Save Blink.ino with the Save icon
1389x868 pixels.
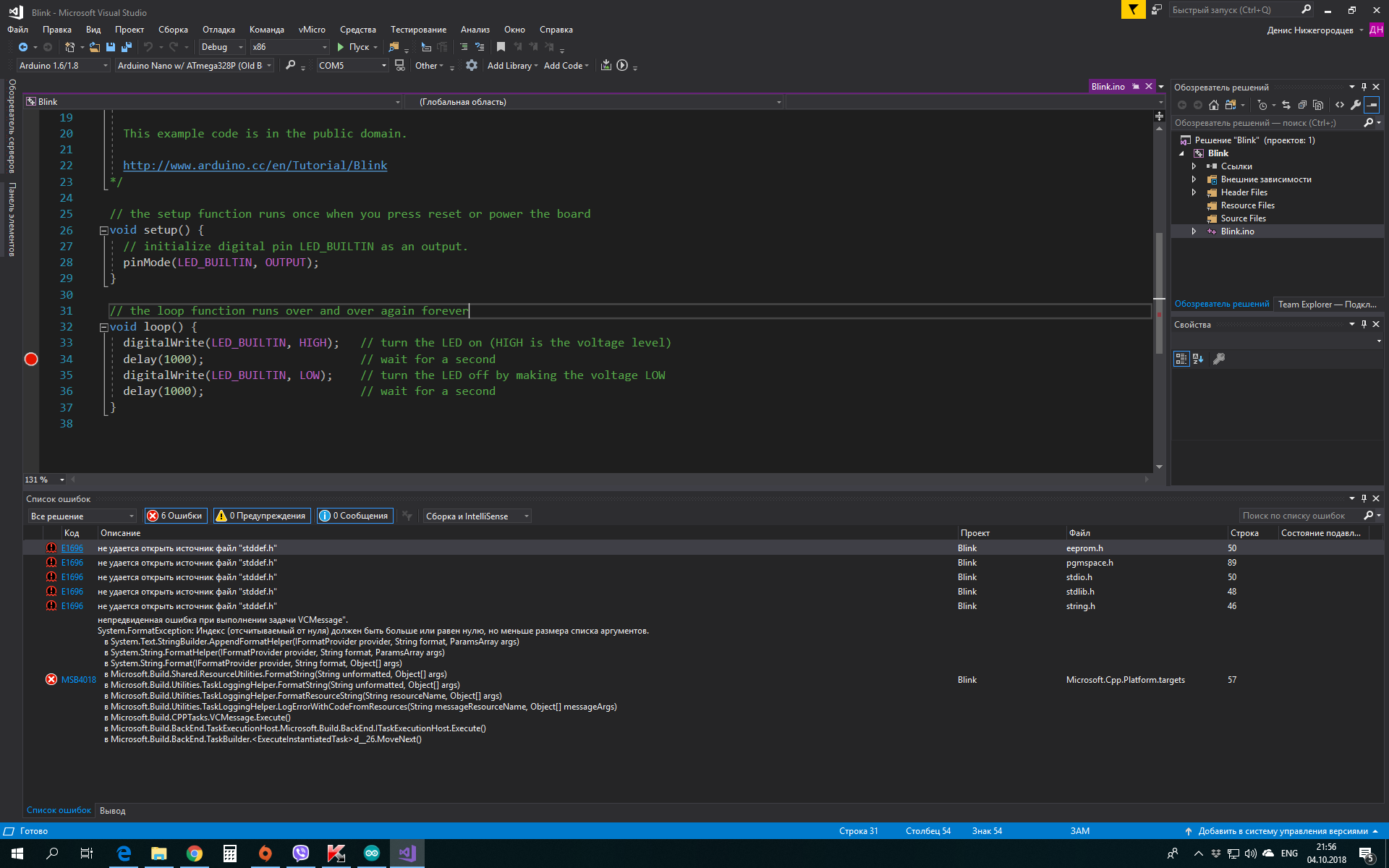pos(111,47)
